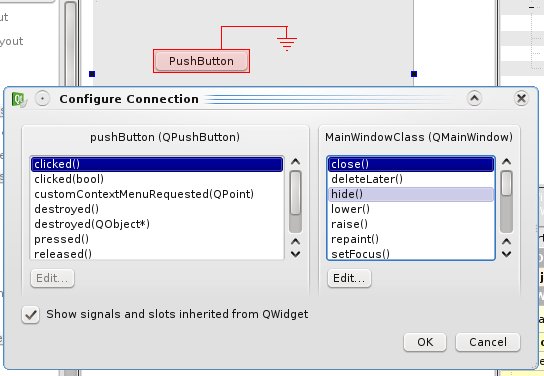Viewport: 544px width, 376px height.
Task: Open Edit for MainWindowClass slots
Action: (349, 278)
